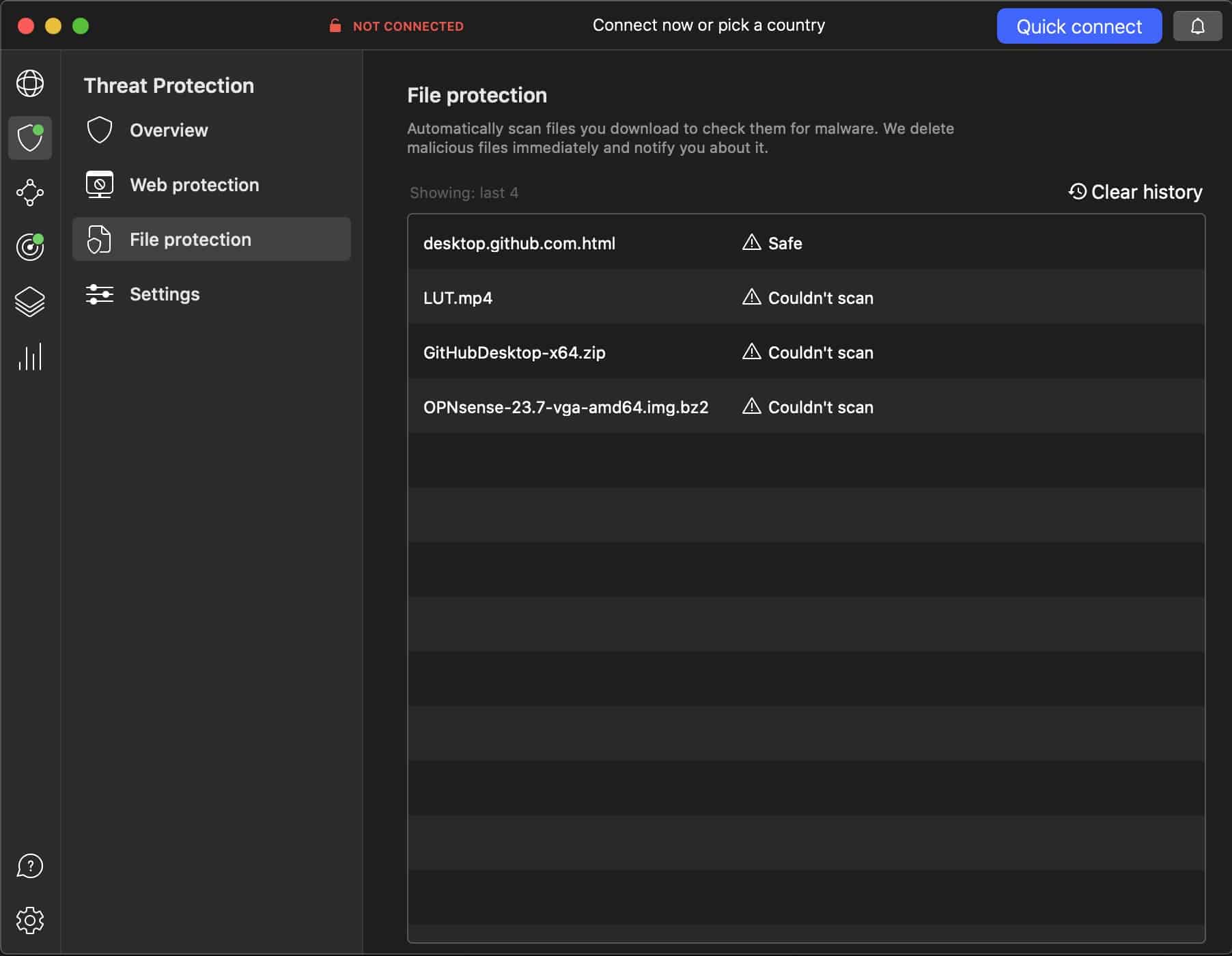This screenshot has width=1232, height=956.
Task: Click the Safe status text
Action: pos(785,244)
